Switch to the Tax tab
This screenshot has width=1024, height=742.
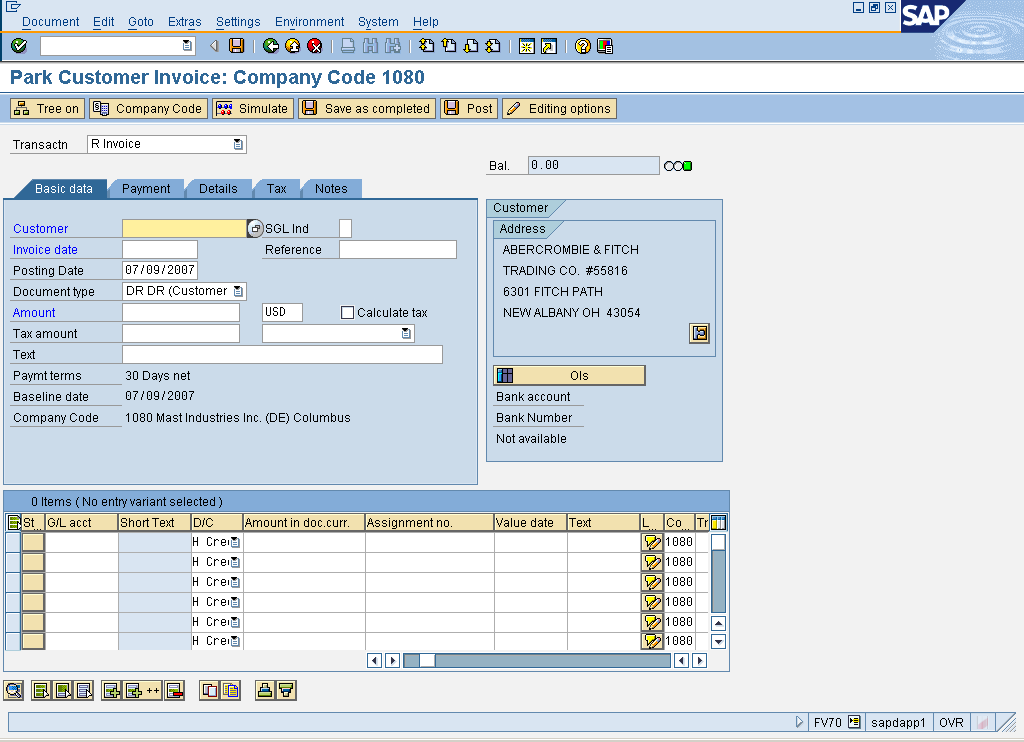tap(276, 189)
